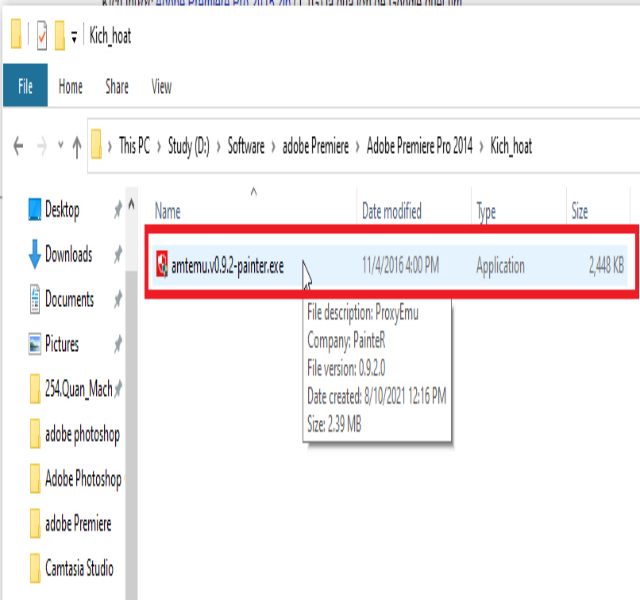Click the 11/4/2016 4:00 PM date cell
The height and width of the screenshot is (600, 640).
click(x=400, y=266)
